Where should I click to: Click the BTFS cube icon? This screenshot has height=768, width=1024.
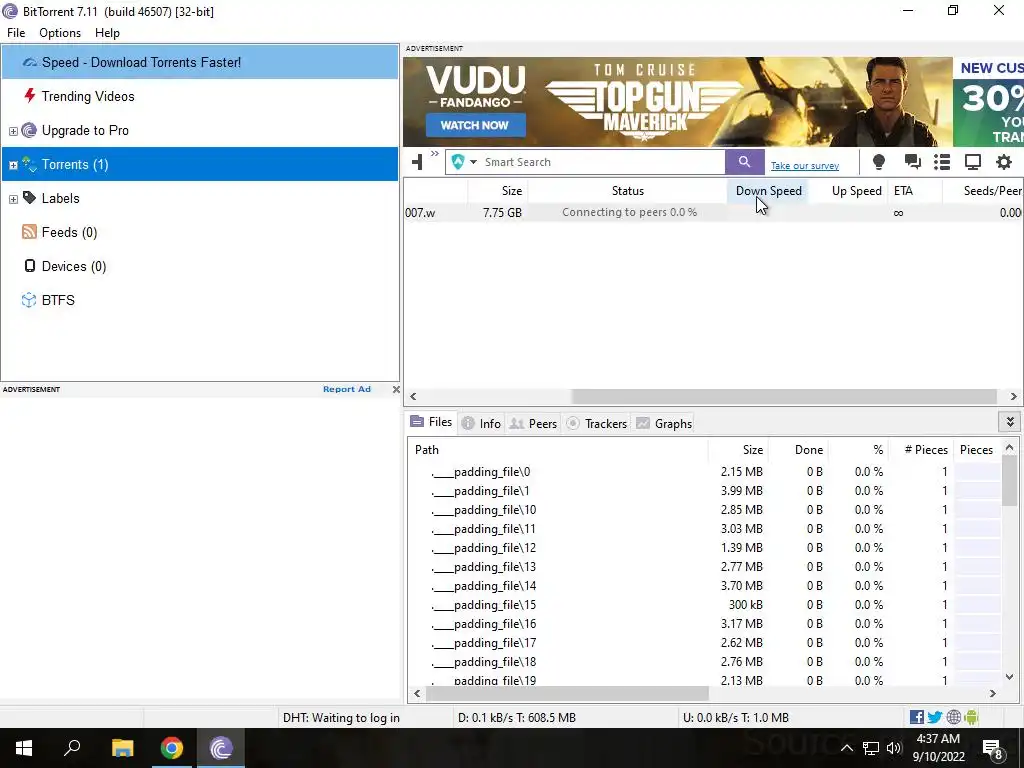tap(29, 300)
